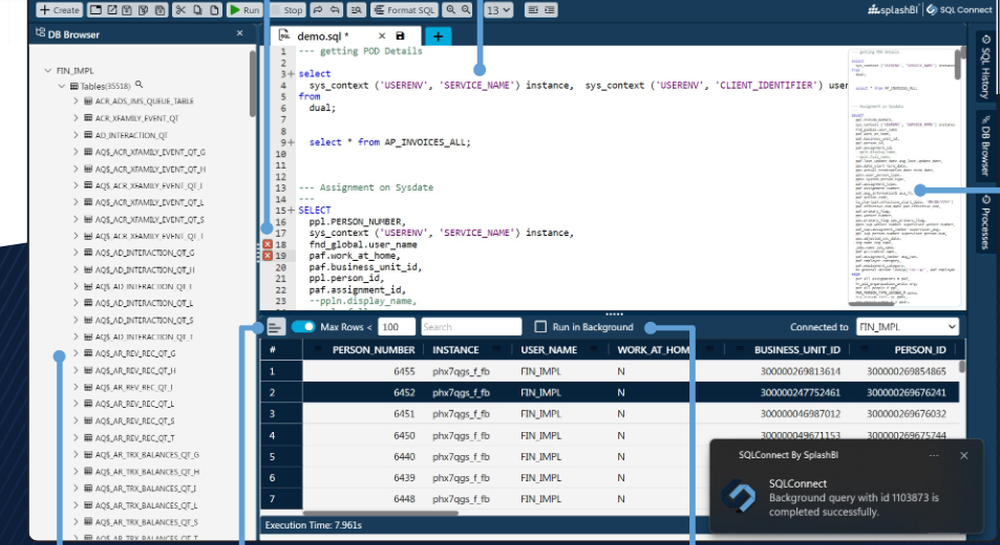Click the Copy icon next to scissors
The width and height of the screenshot is (1000, 545).
pos(197,10)
